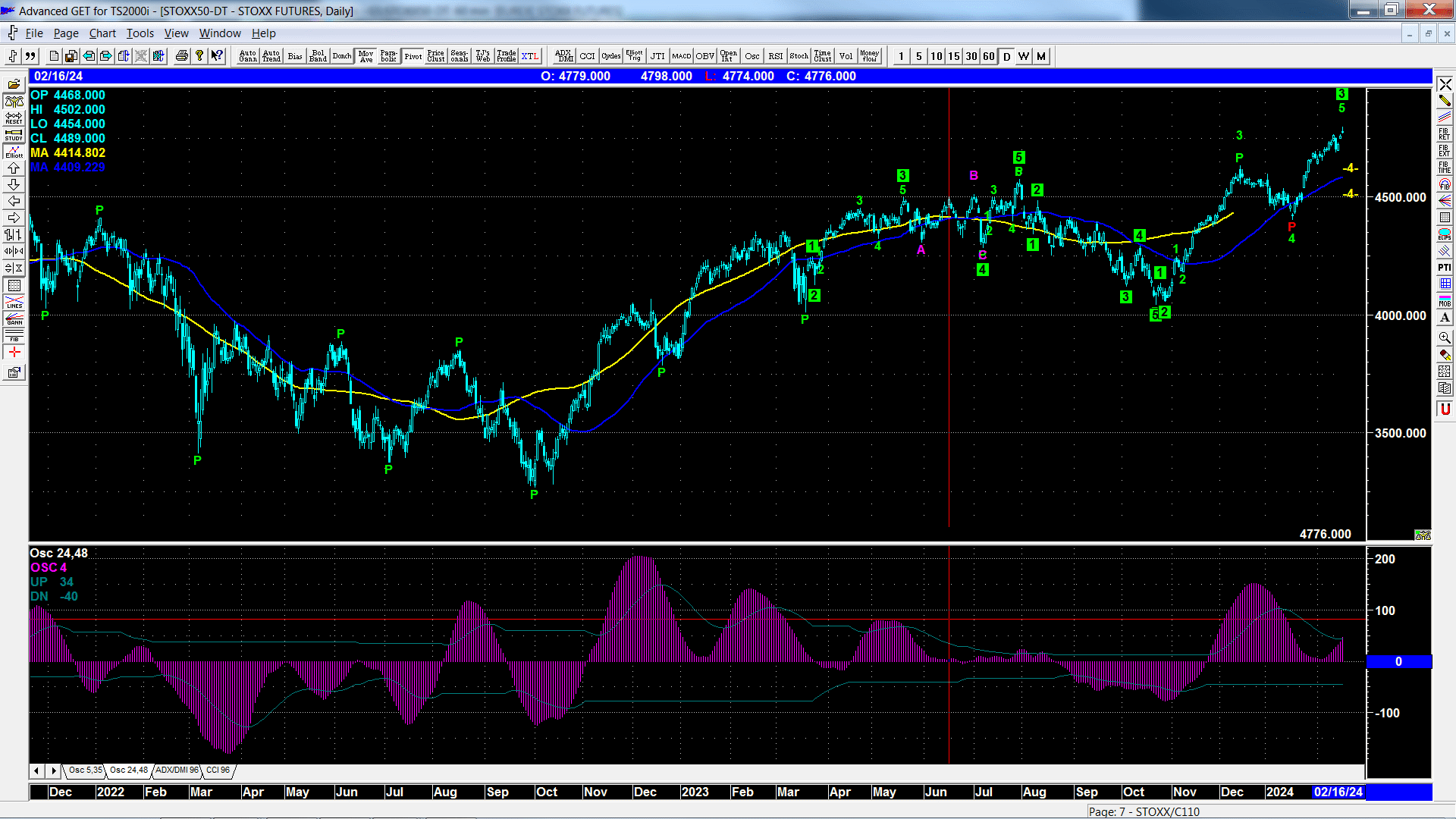The width and height of the screenshot is (1456, 819).
Task: Click the indicator tab scroll-left arrow
Action: point(36,770)
